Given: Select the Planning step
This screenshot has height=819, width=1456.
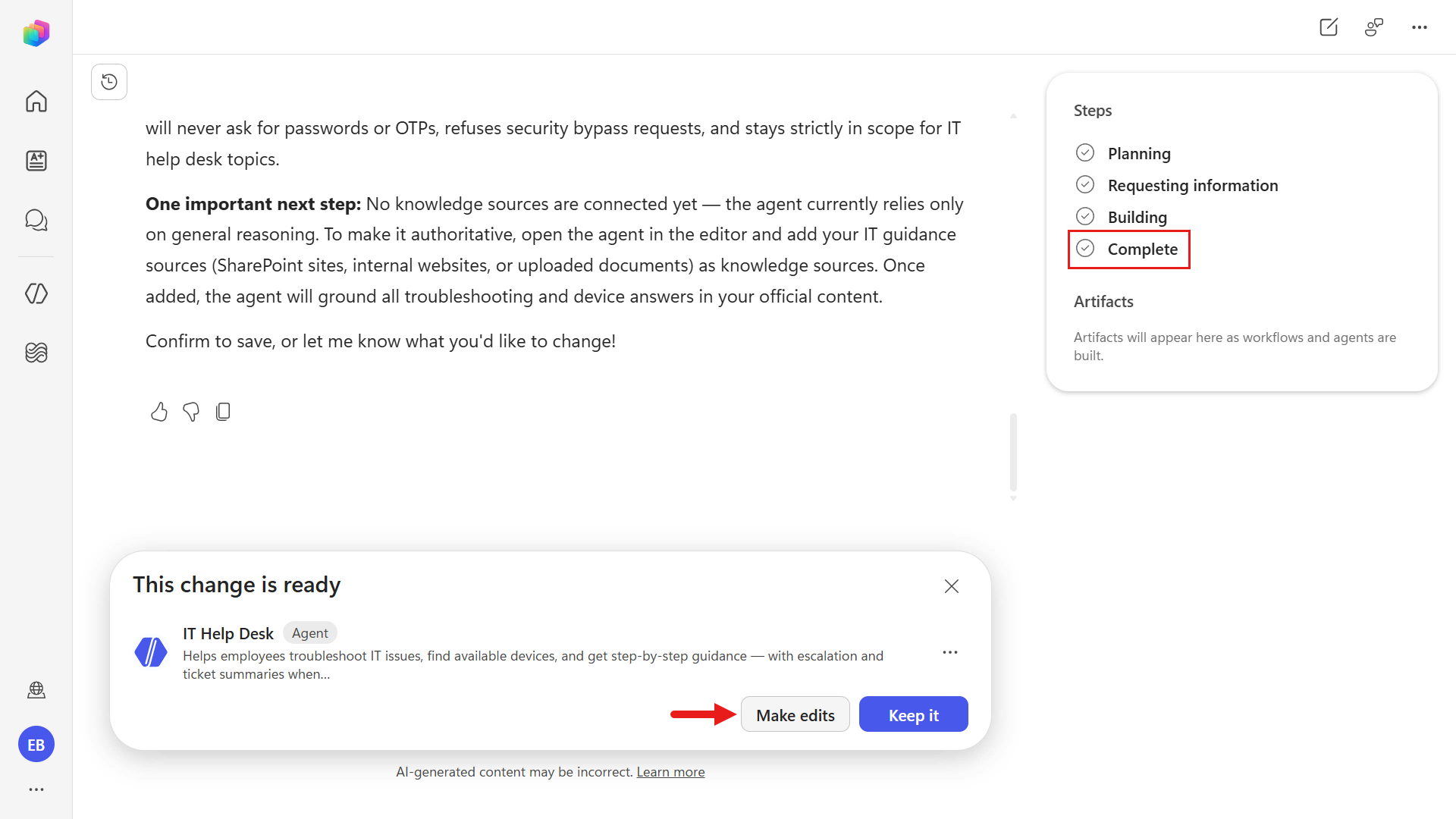Looking at the screenshot, I should point(1139,154).
